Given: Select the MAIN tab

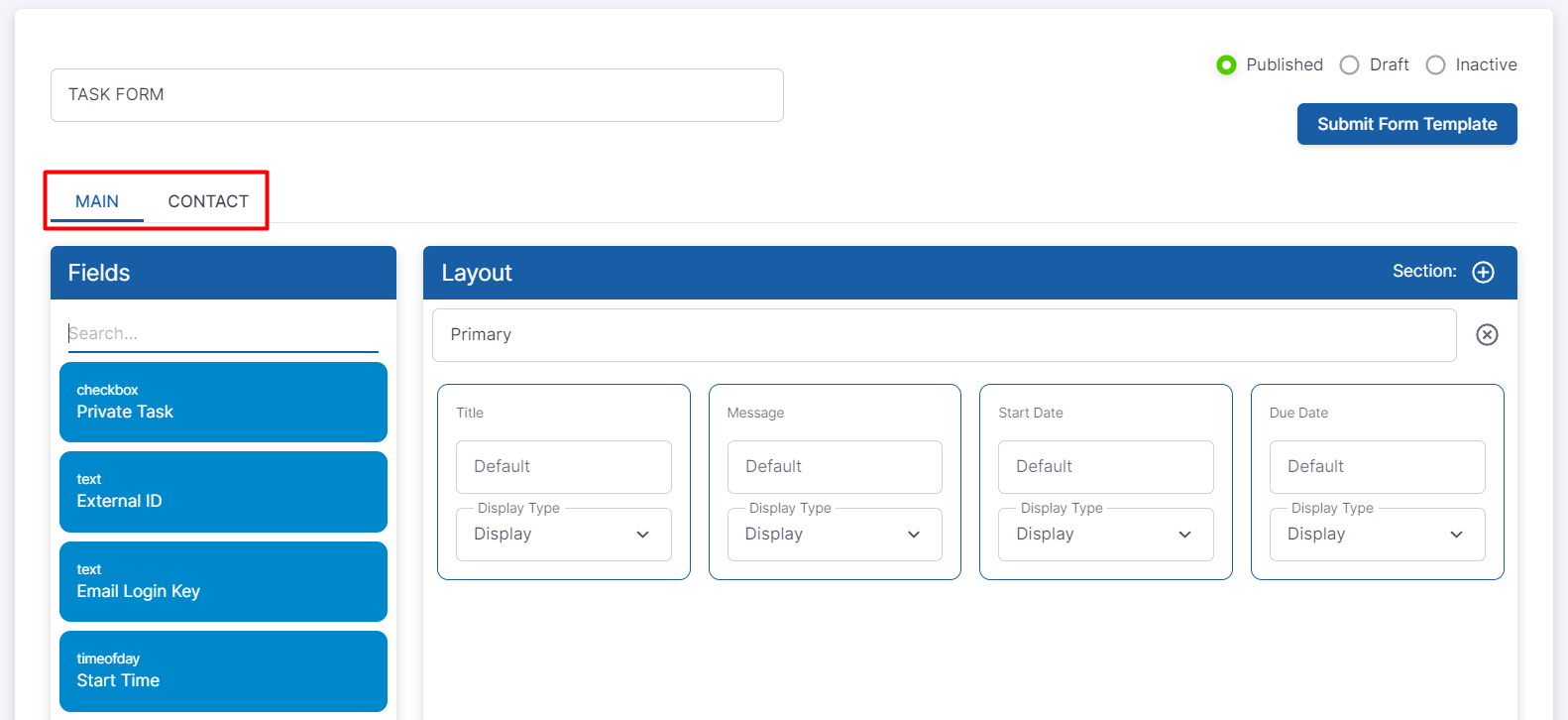Looking at the screenshot, I should pos(97,201).
